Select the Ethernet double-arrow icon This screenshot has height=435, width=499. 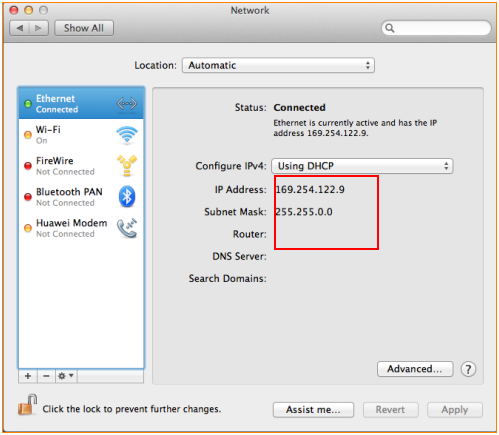(x=127, y=104)
